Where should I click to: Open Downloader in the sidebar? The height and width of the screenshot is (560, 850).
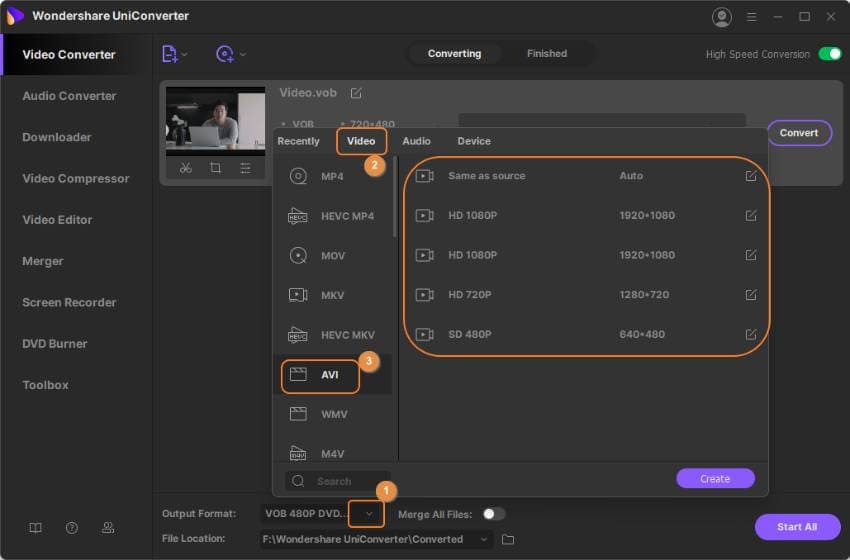pos(56,137)
